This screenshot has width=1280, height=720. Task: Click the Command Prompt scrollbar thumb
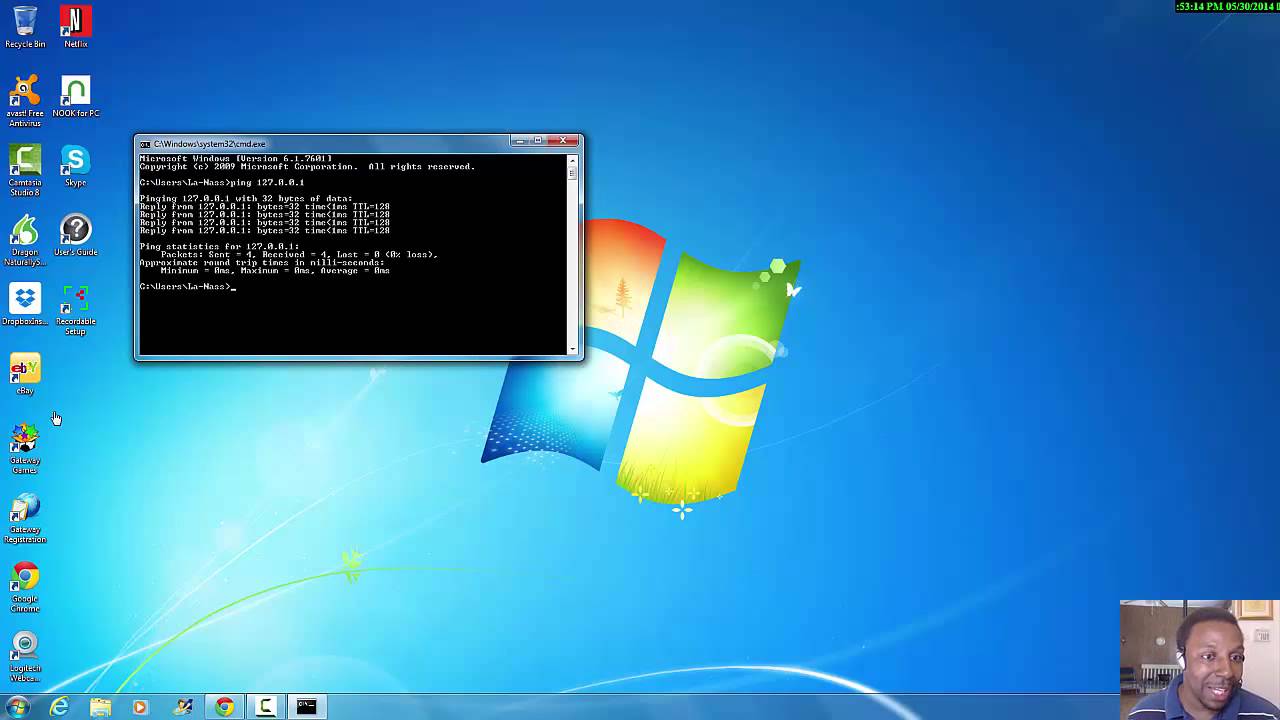pos(573,172)
